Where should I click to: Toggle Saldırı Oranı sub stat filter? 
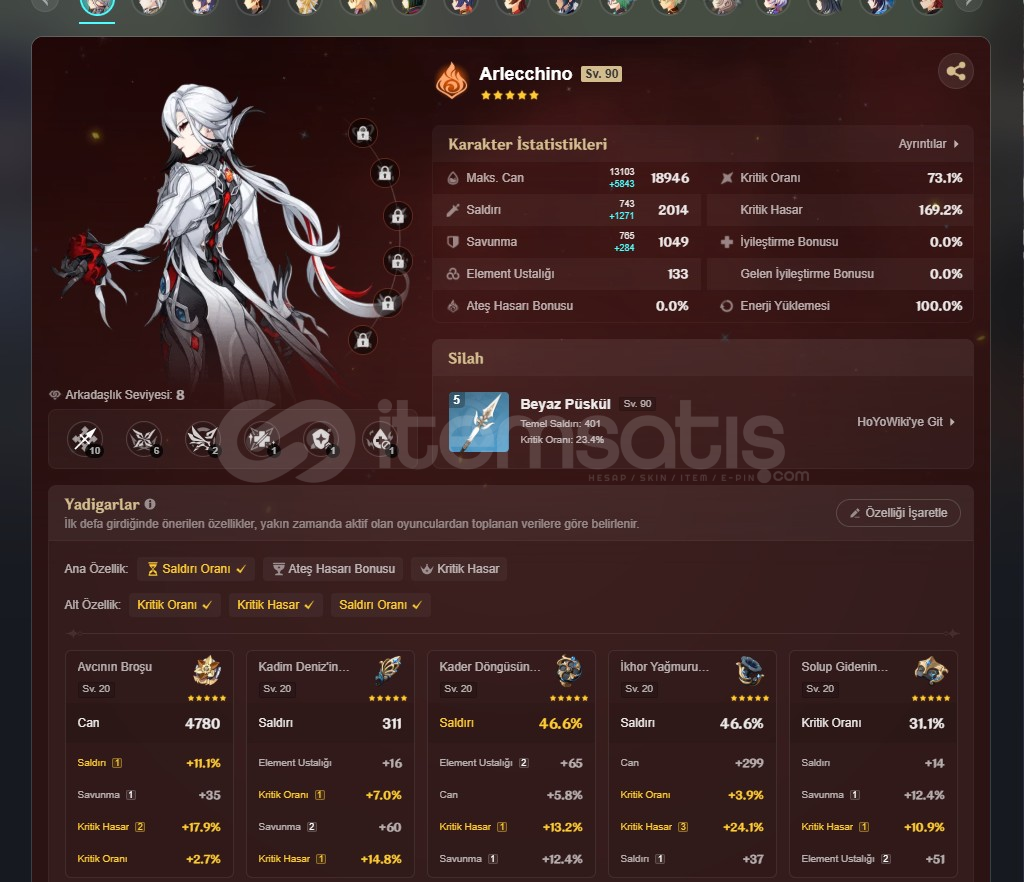(380, 605)
